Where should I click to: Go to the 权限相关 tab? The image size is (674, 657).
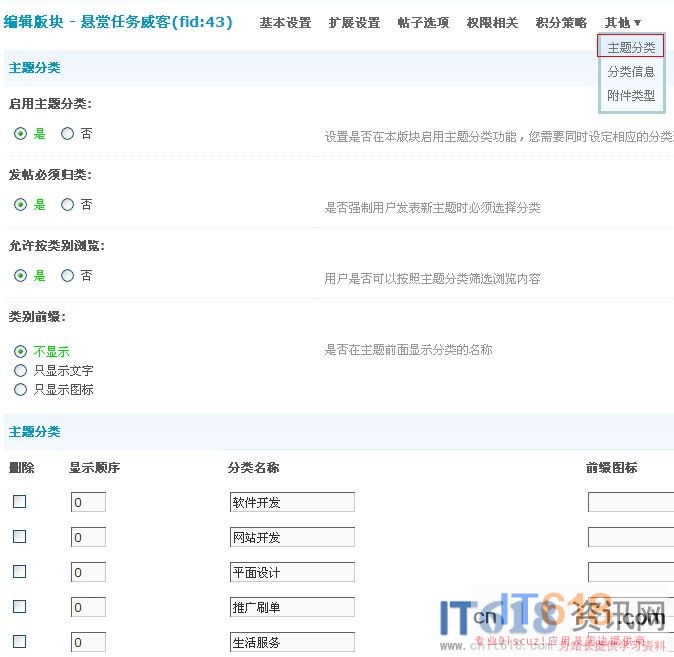tap(492, 22)
